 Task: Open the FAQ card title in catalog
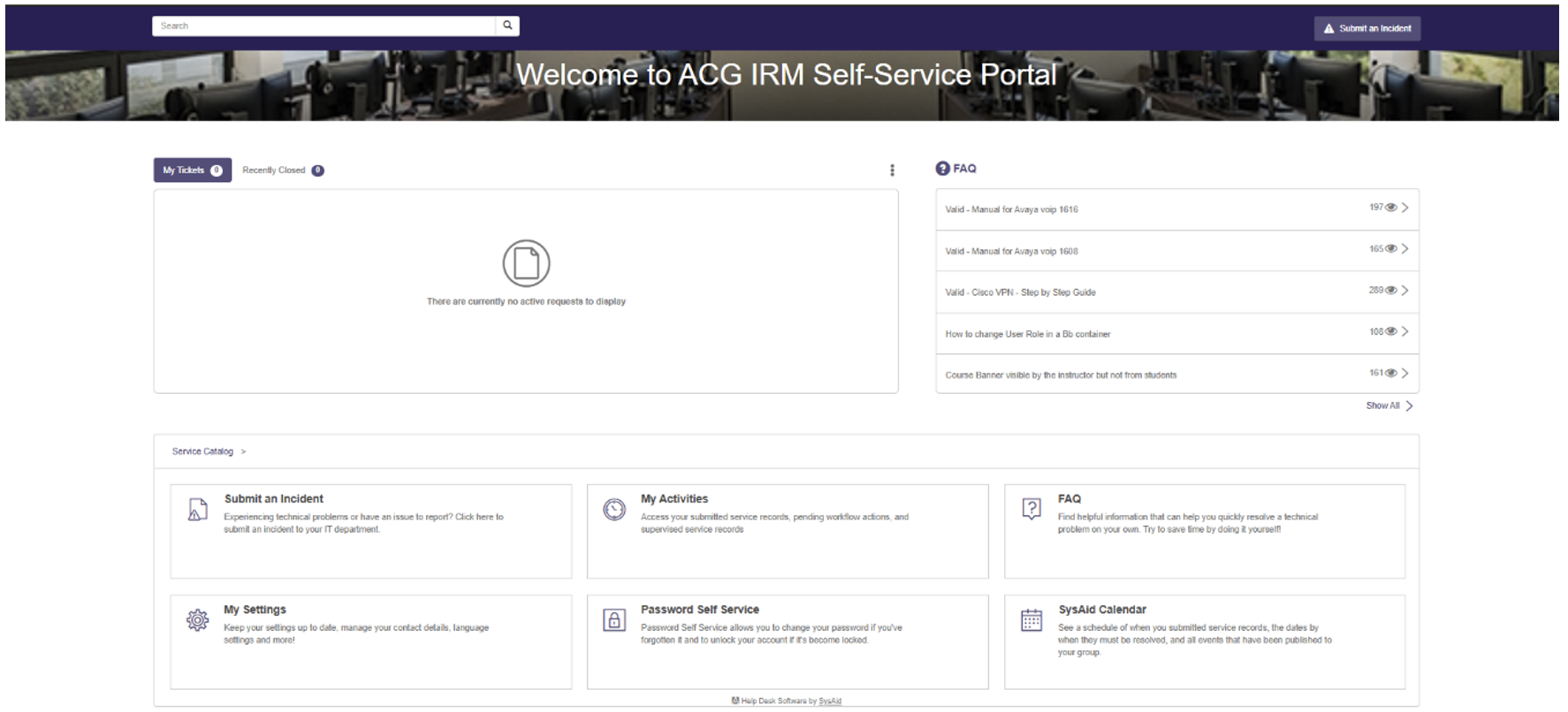pyautogui.click(x=1069, y=499)
